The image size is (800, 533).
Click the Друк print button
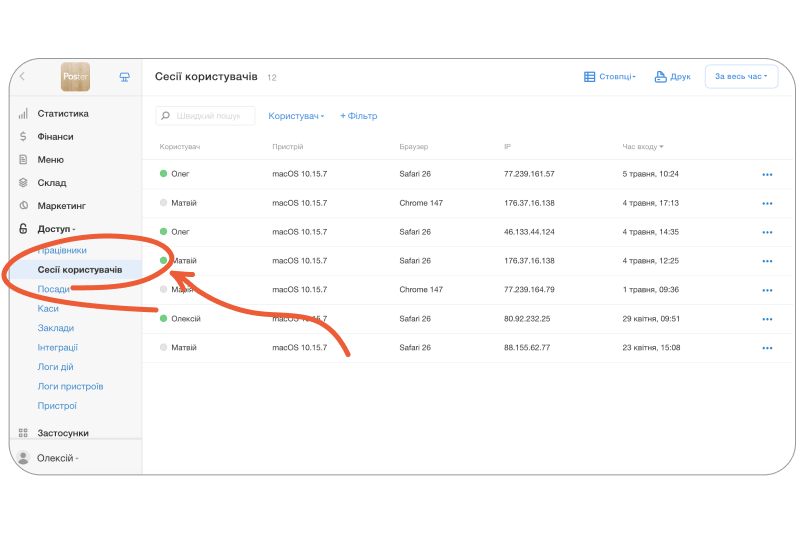(x=672, y=77)
